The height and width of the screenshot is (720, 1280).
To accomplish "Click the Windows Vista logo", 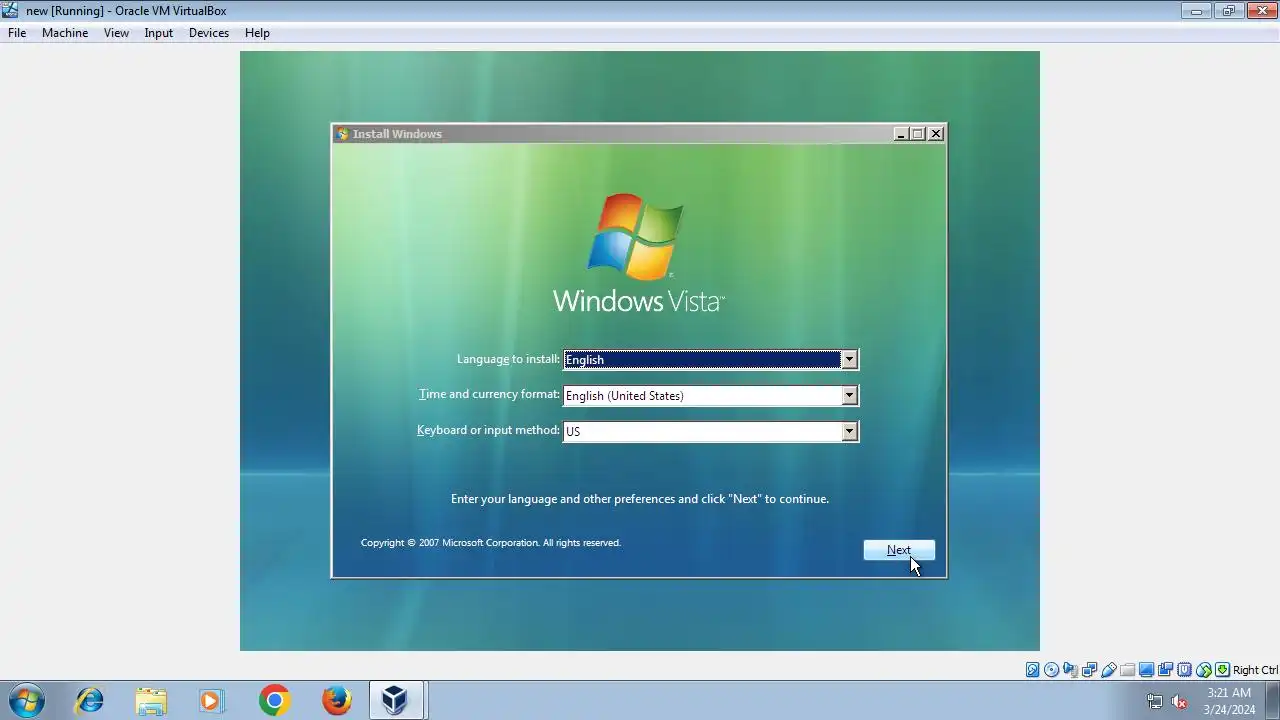I will tap(638, 253).
